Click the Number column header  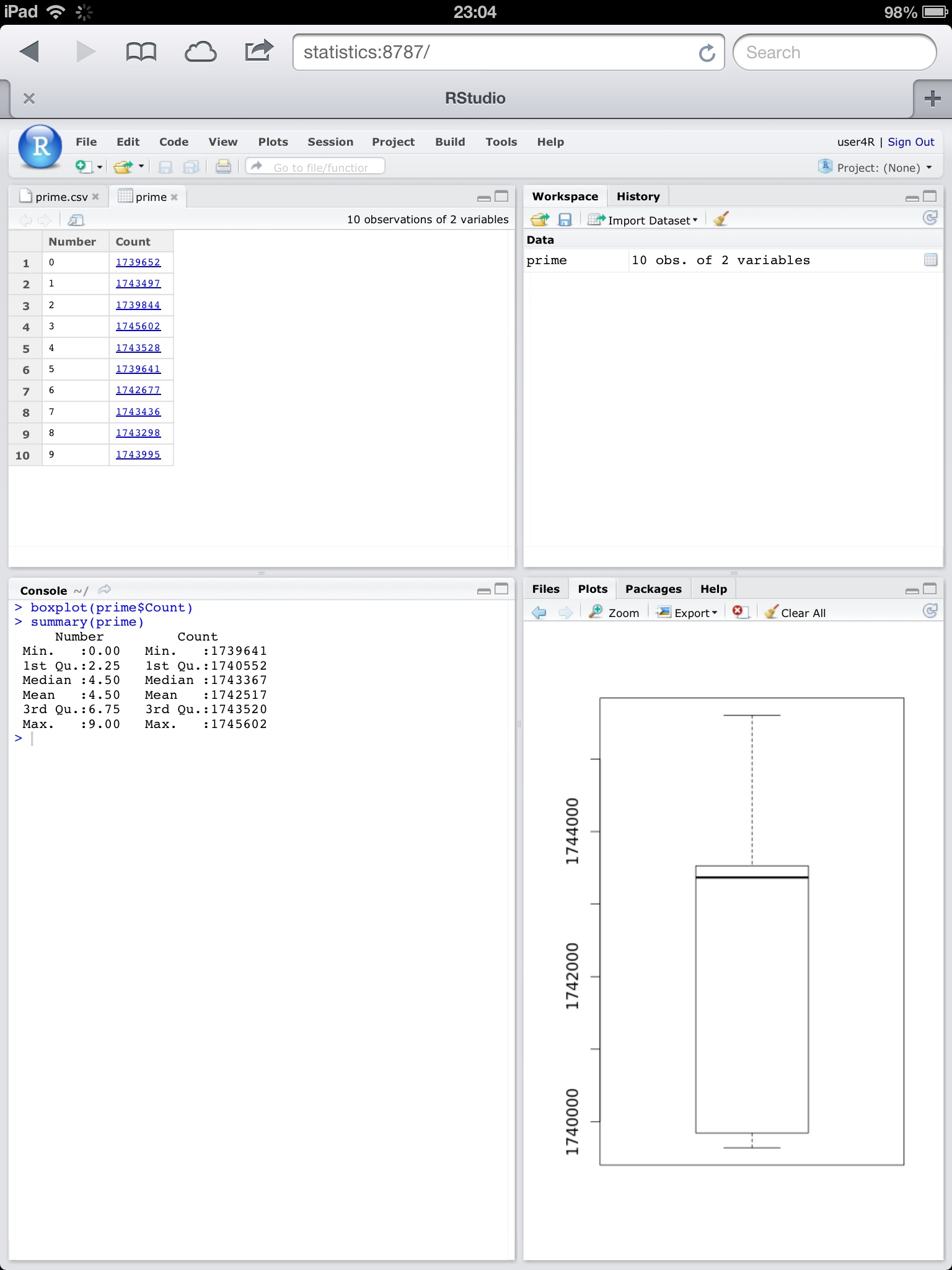click(75, 242)
